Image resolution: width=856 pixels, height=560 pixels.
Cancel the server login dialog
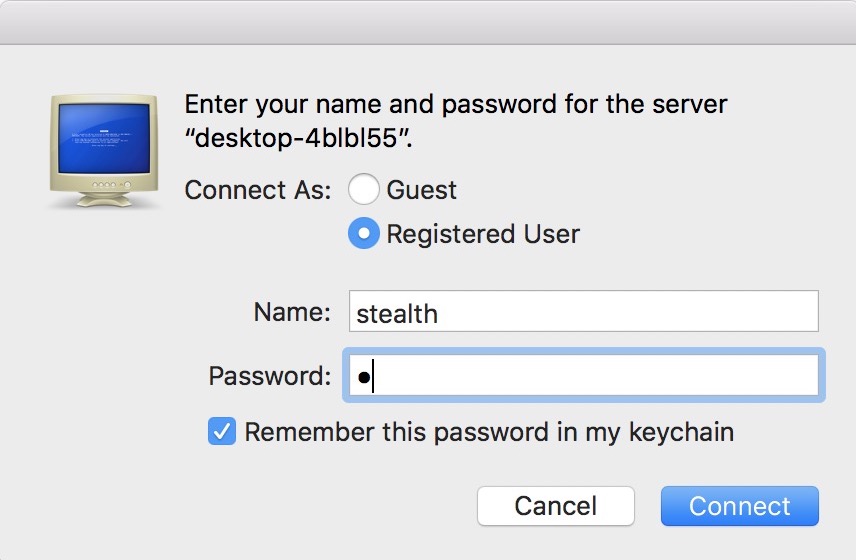556,506
